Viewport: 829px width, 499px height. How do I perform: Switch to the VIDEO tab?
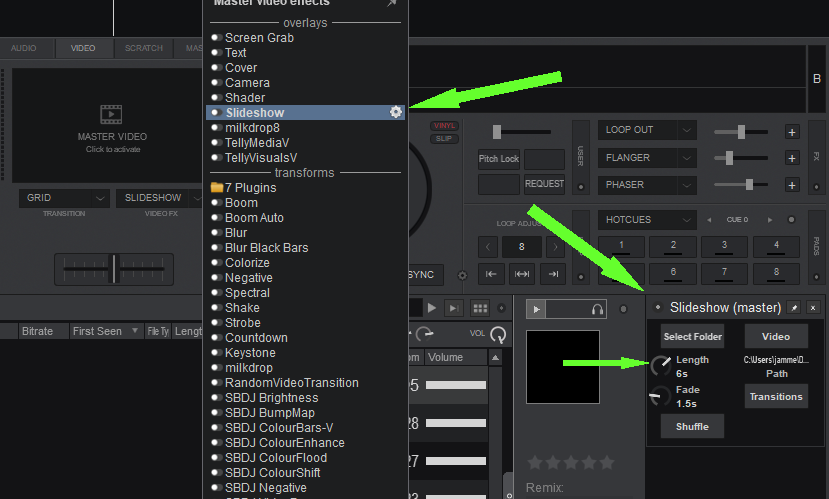coord(83,48)
